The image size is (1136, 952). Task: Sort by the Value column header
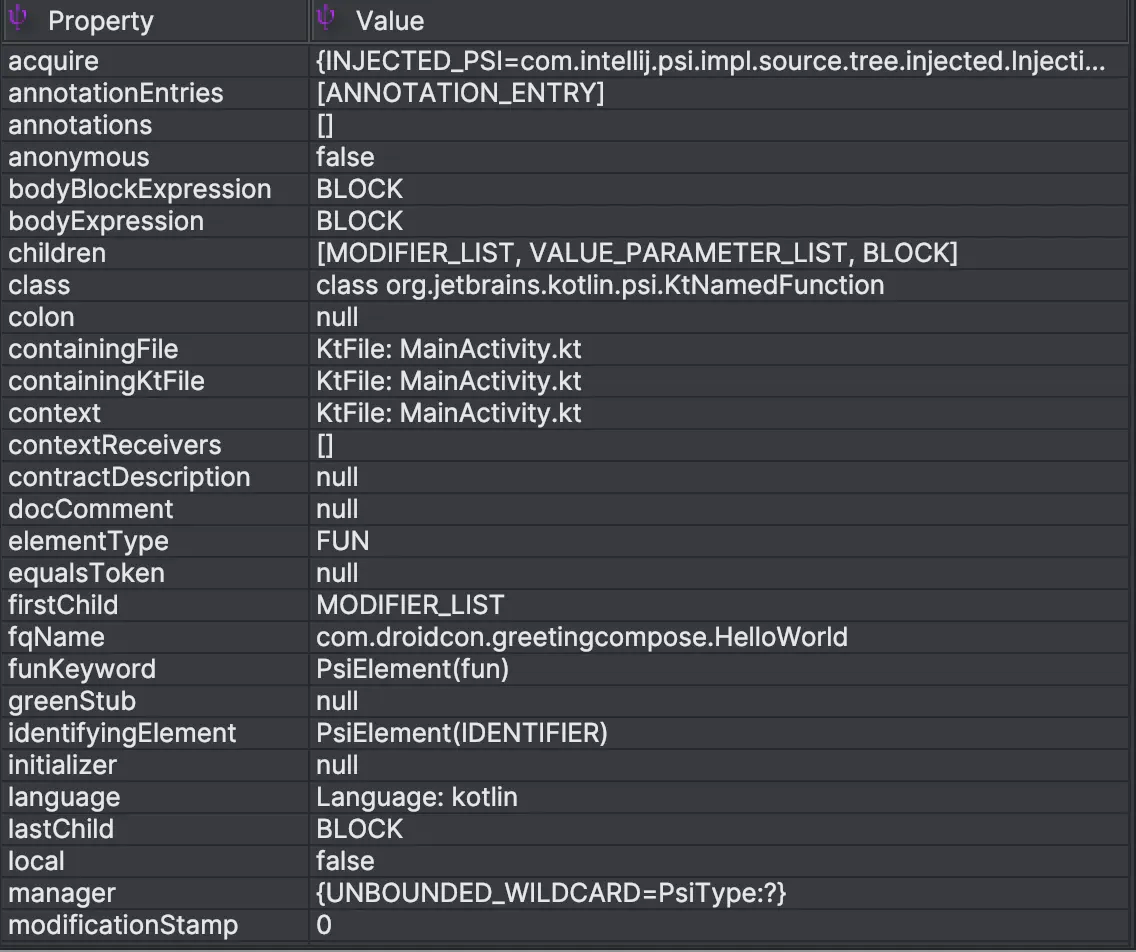click(390, 21)
